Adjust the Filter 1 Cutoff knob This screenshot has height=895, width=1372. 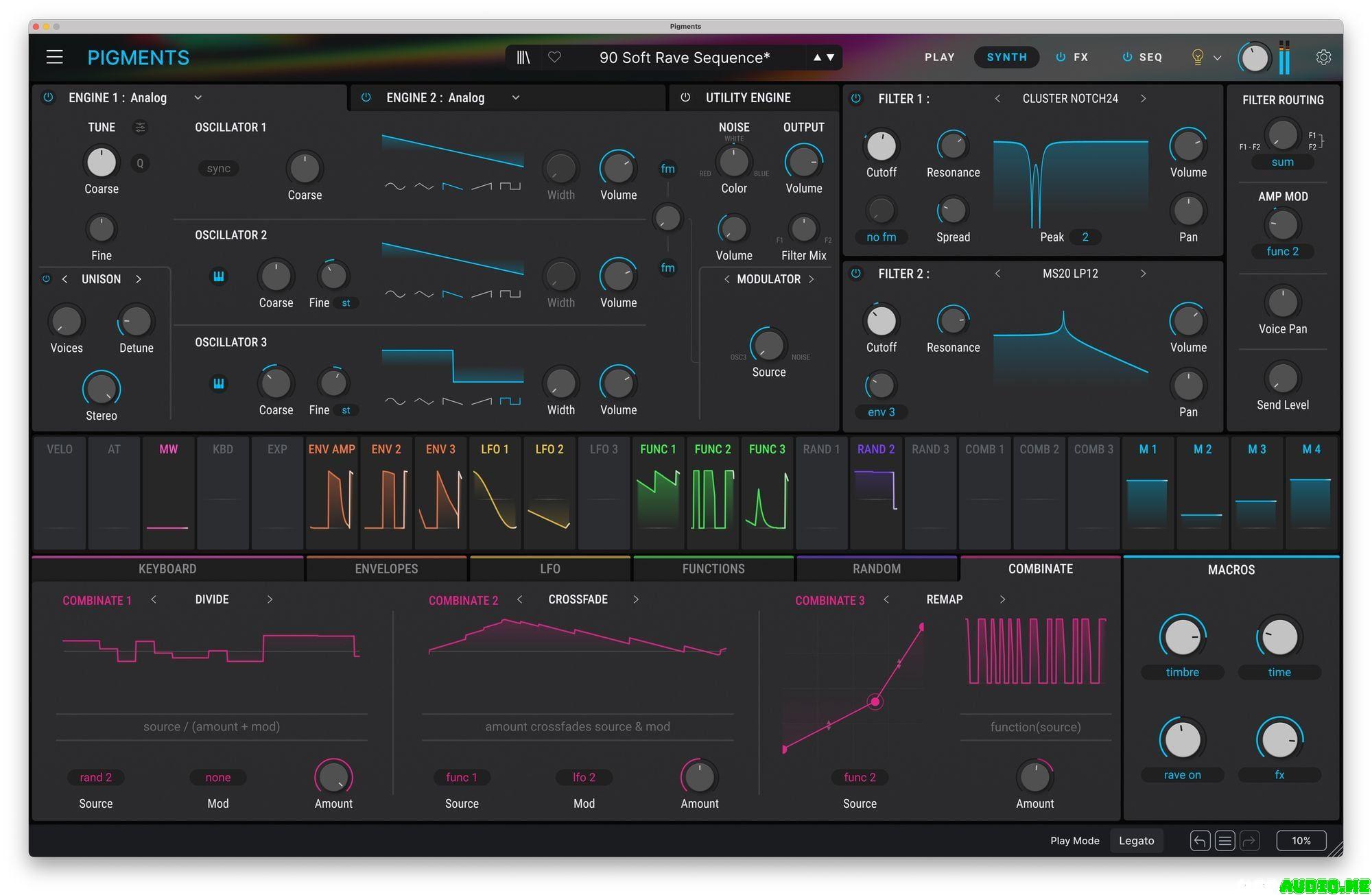tap(882, 146)
